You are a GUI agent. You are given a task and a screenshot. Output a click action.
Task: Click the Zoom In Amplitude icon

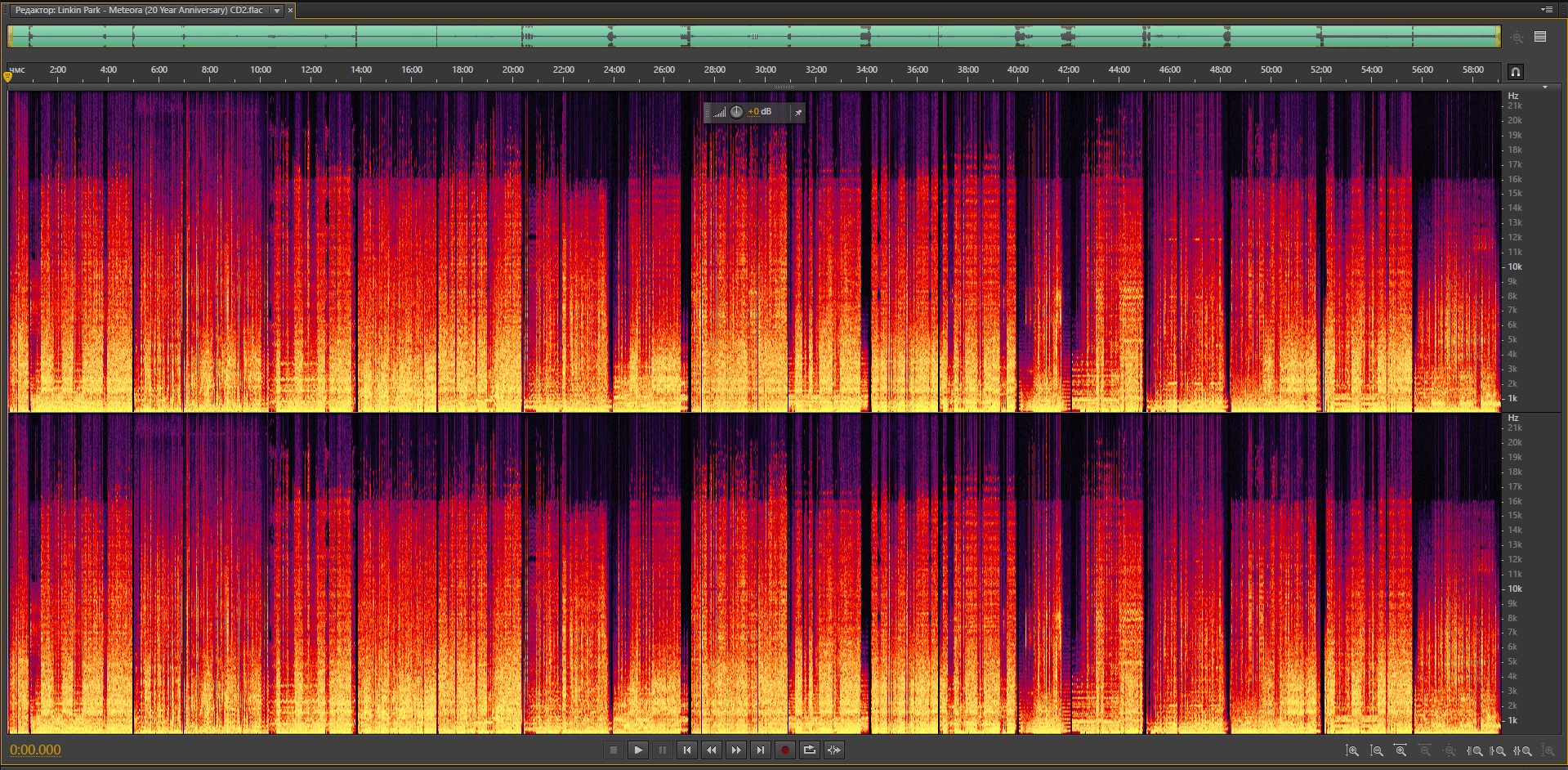[1352, 750]
